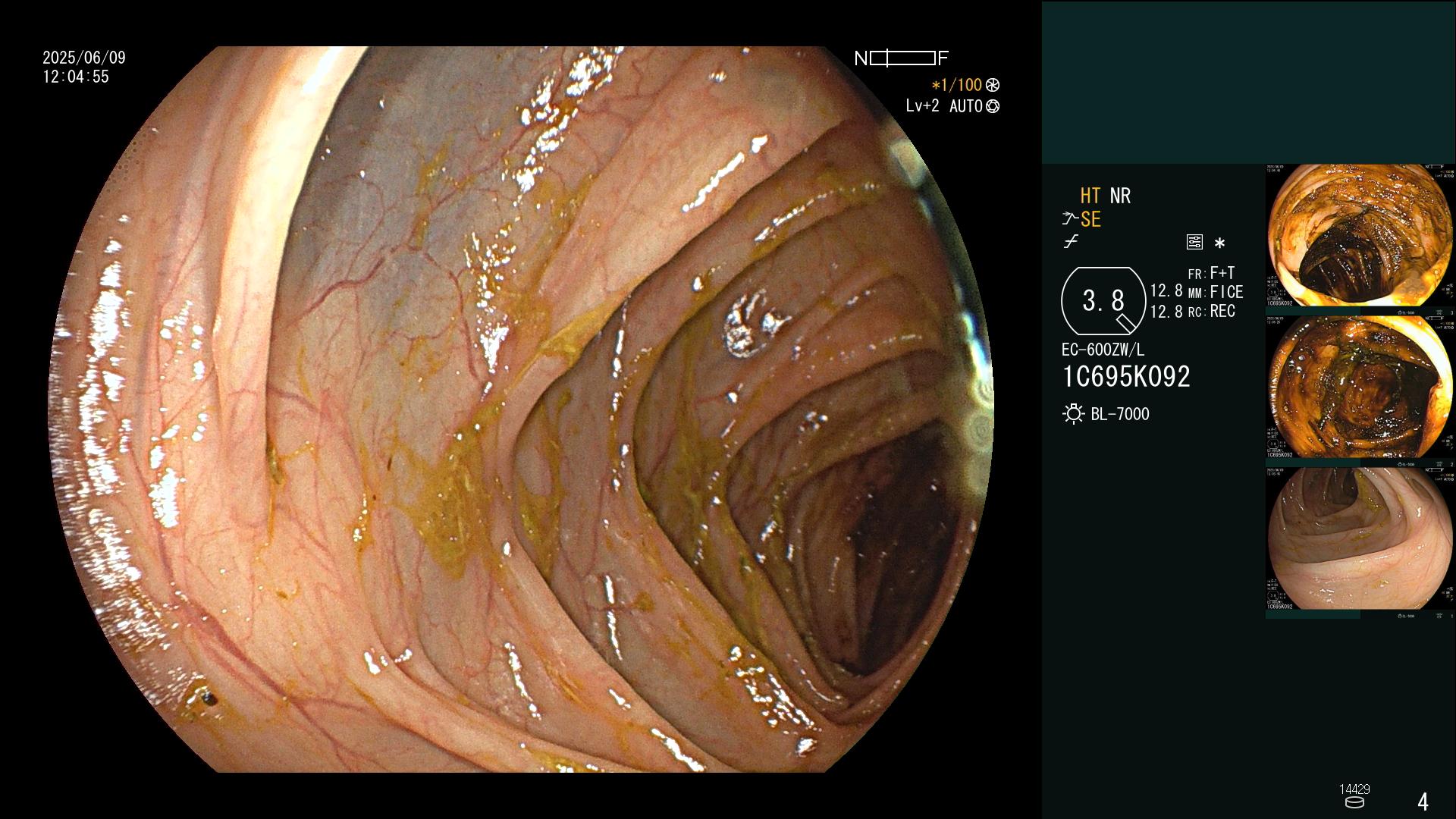Click the FR: F+T setting
This screenshot has height=819, width=1456.
(1211, 273)
